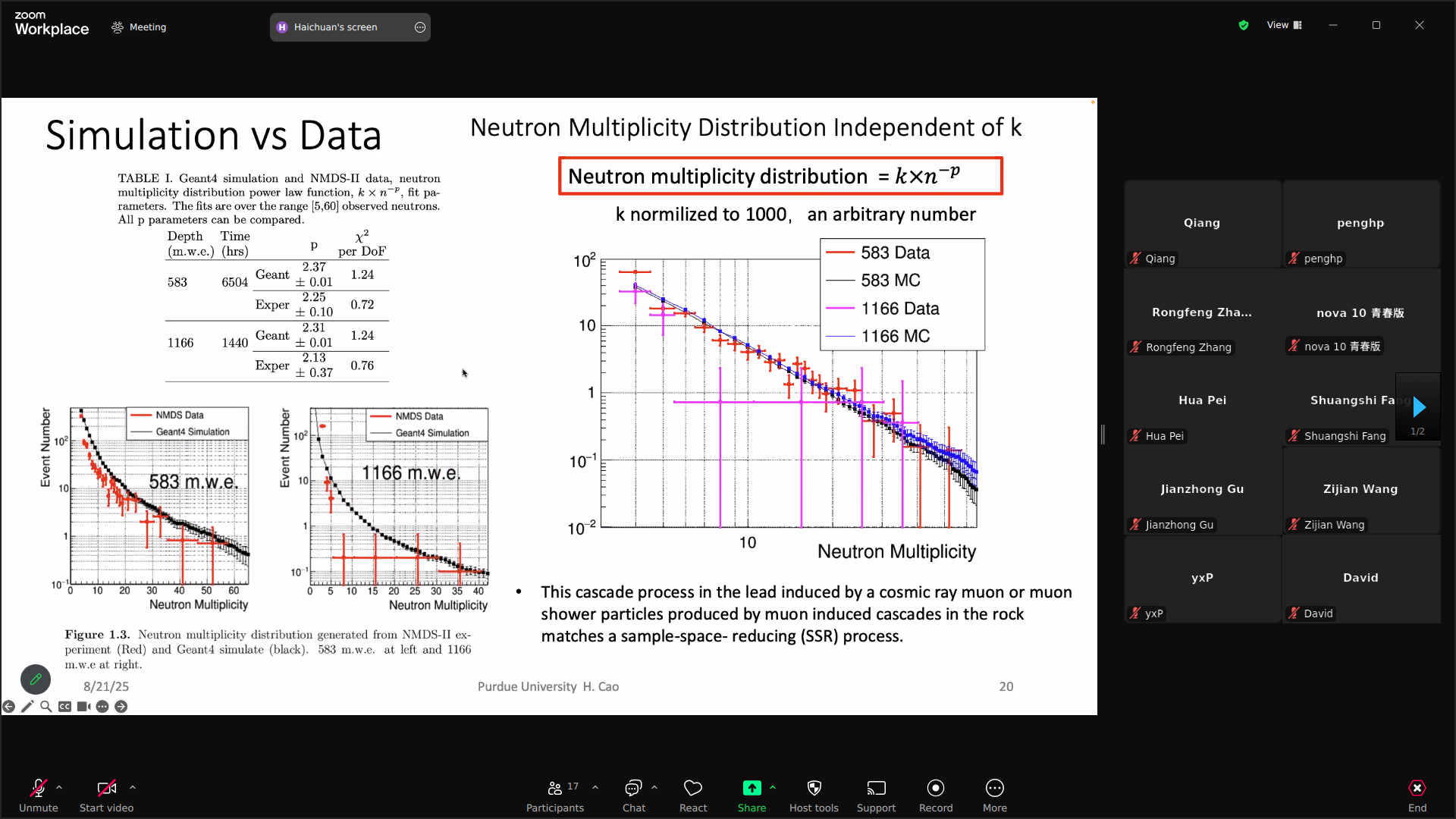This screenshot has width=1456, height=819.
Task: Open the View layout menu
Action: tap(1284, 25)
